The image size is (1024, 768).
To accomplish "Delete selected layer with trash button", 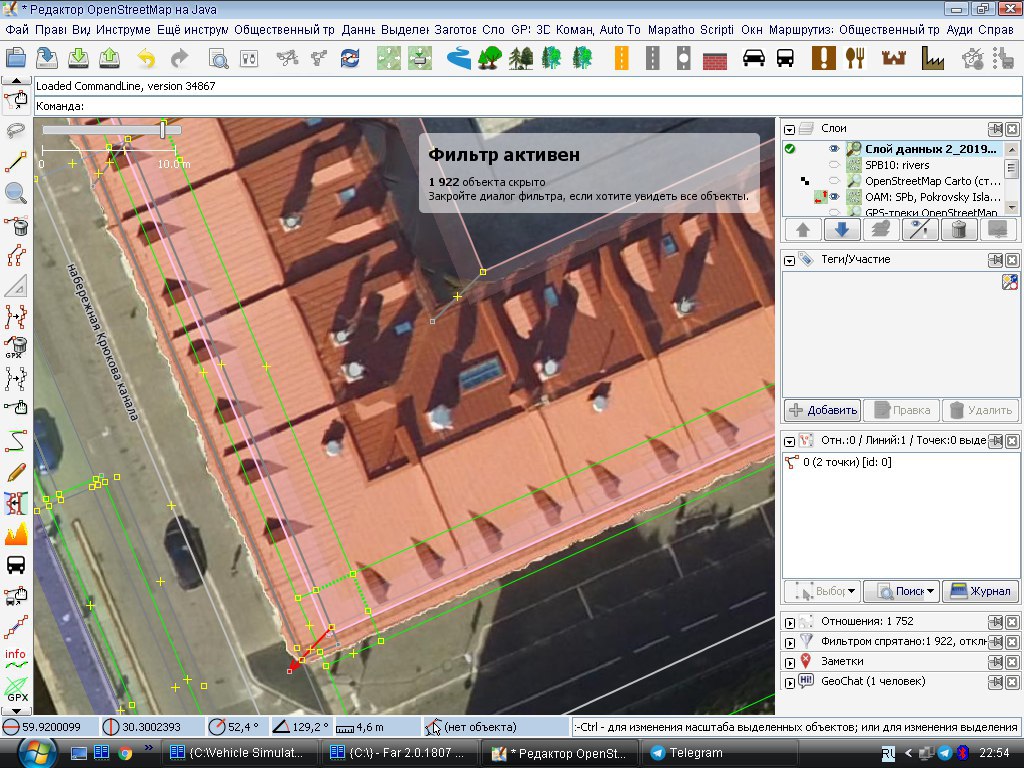I will click(959, 230).
